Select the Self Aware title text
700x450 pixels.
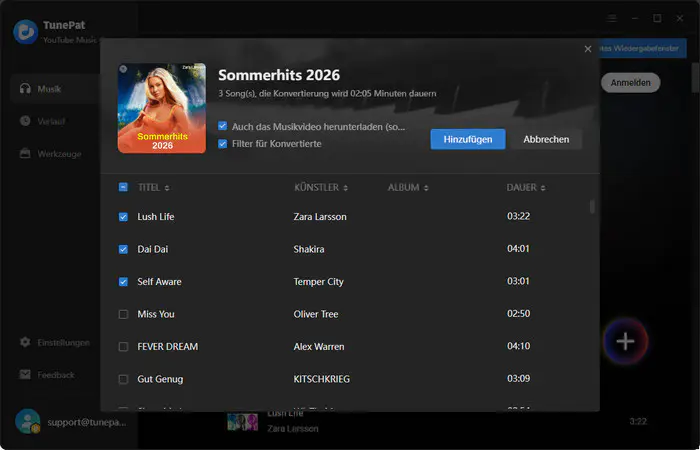point(159,282)
